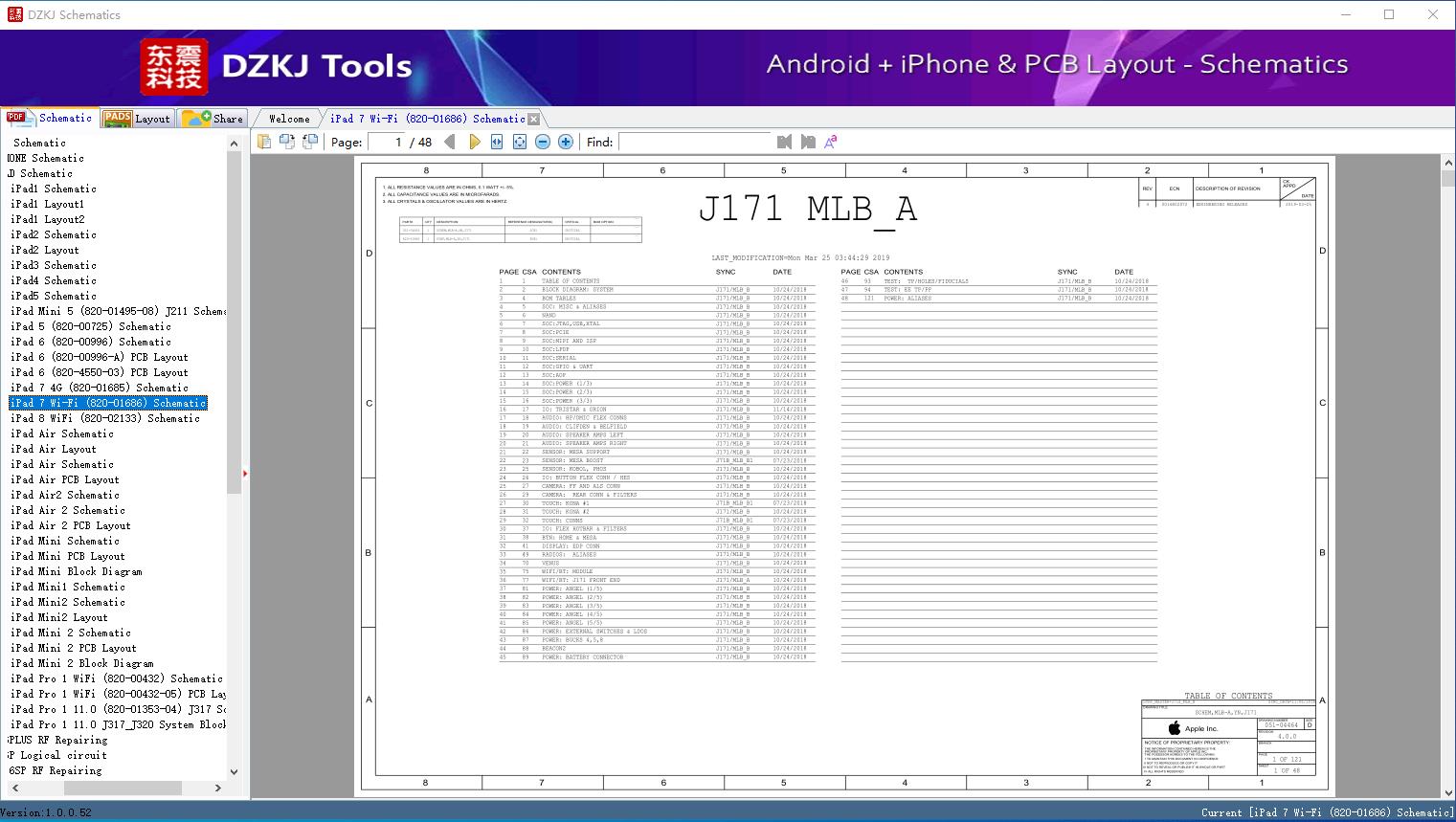
Task: Select iPad Air PCB Layout entry
Action: pos(65,479)
